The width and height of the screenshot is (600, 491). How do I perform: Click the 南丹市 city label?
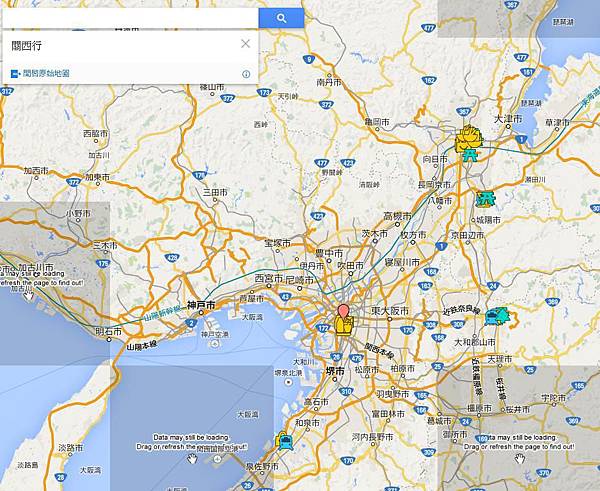tap(329, 82)
